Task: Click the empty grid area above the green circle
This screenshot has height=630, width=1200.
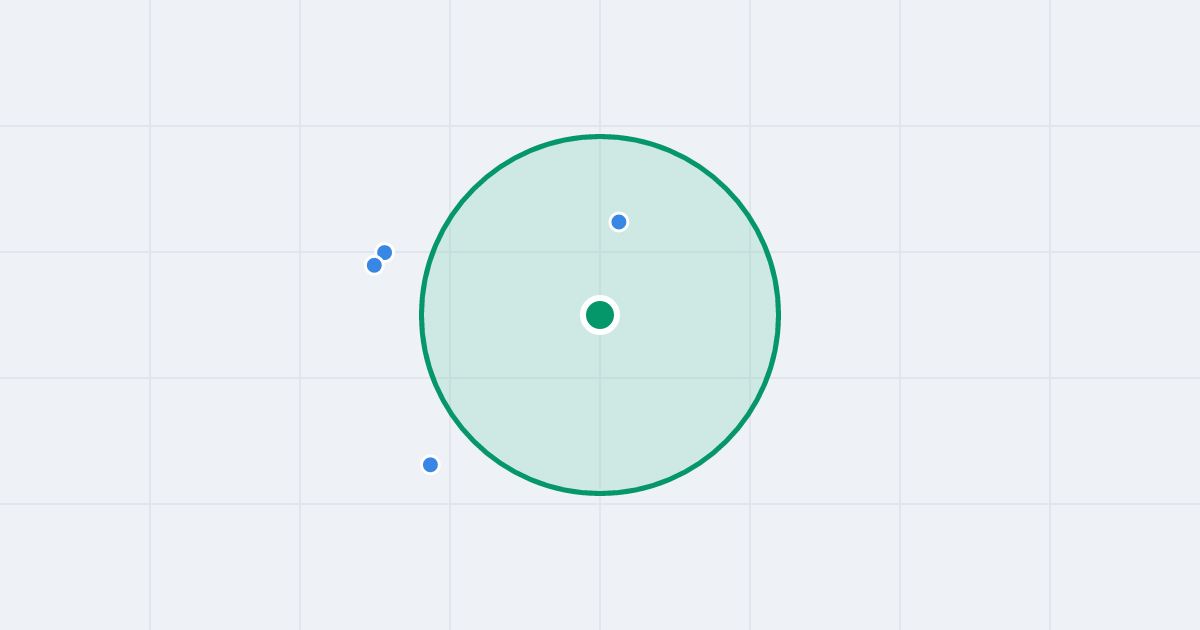Action: [600, 65]
